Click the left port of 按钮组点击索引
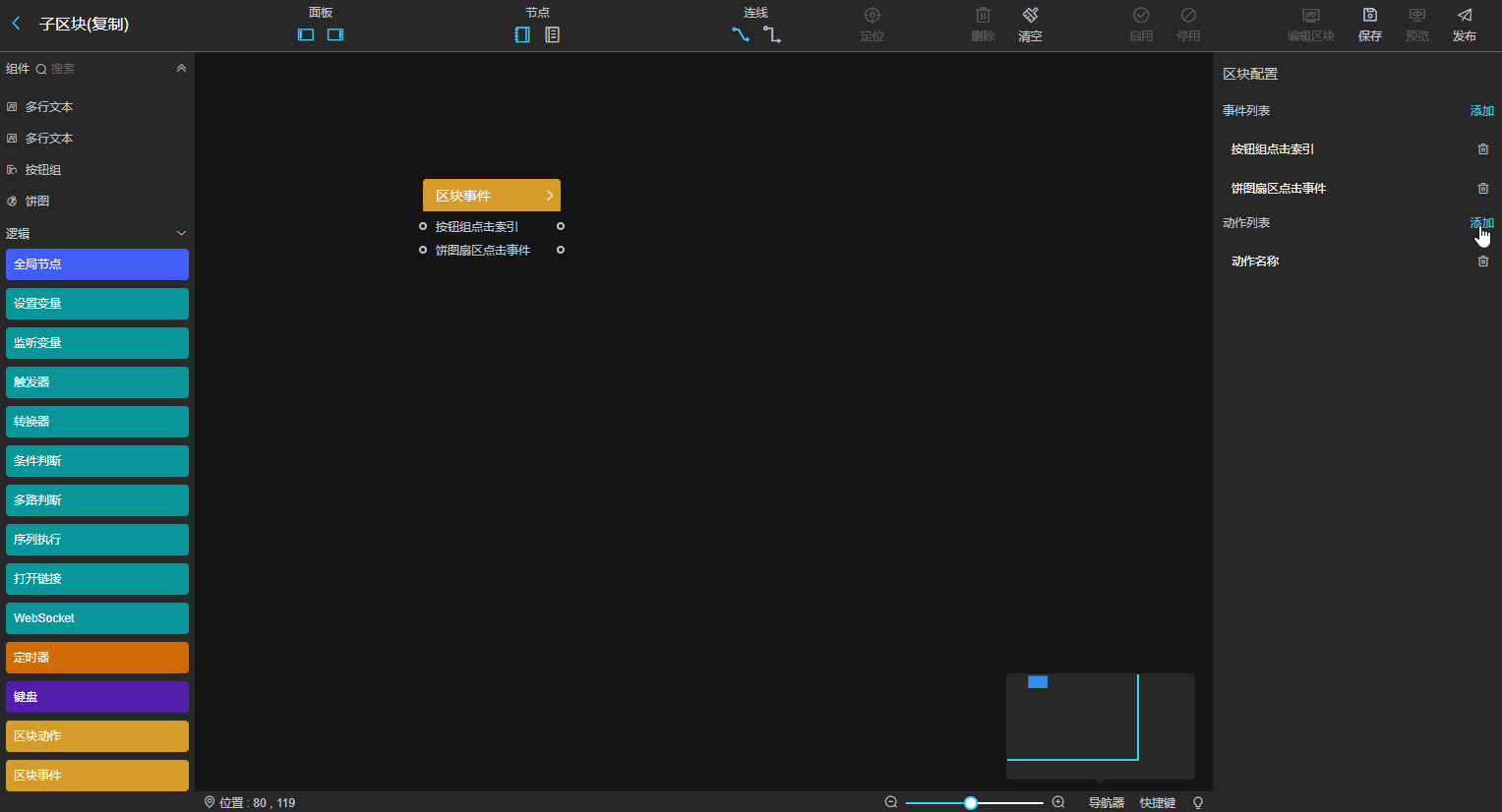 423,226
